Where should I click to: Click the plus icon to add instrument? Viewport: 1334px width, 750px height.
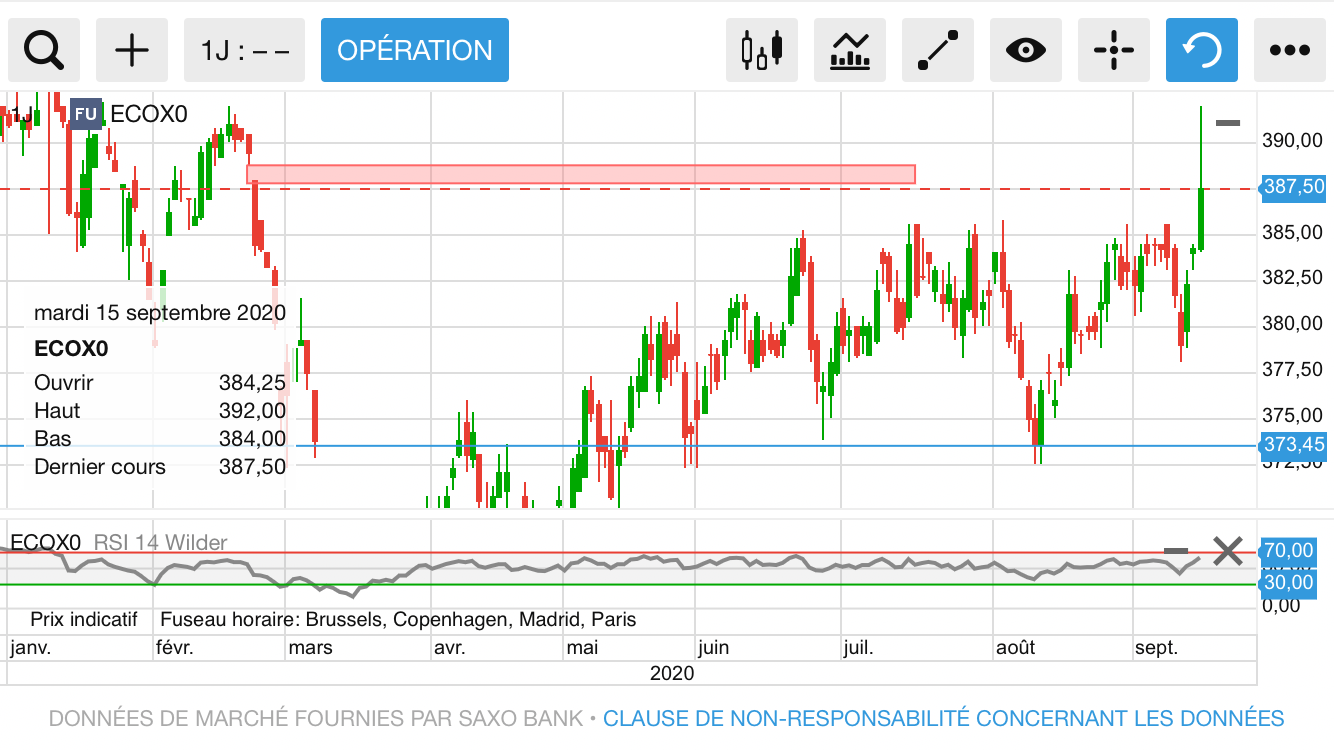(x=132, y=50)
